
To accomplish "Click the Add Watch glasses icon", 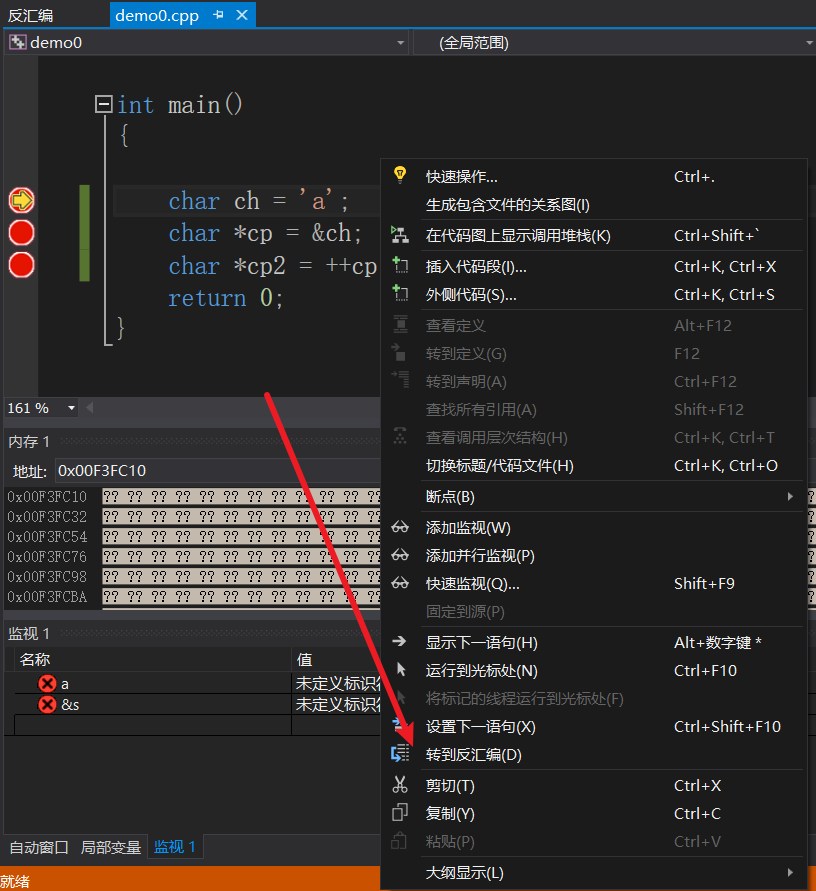I will tap(400, 527).
